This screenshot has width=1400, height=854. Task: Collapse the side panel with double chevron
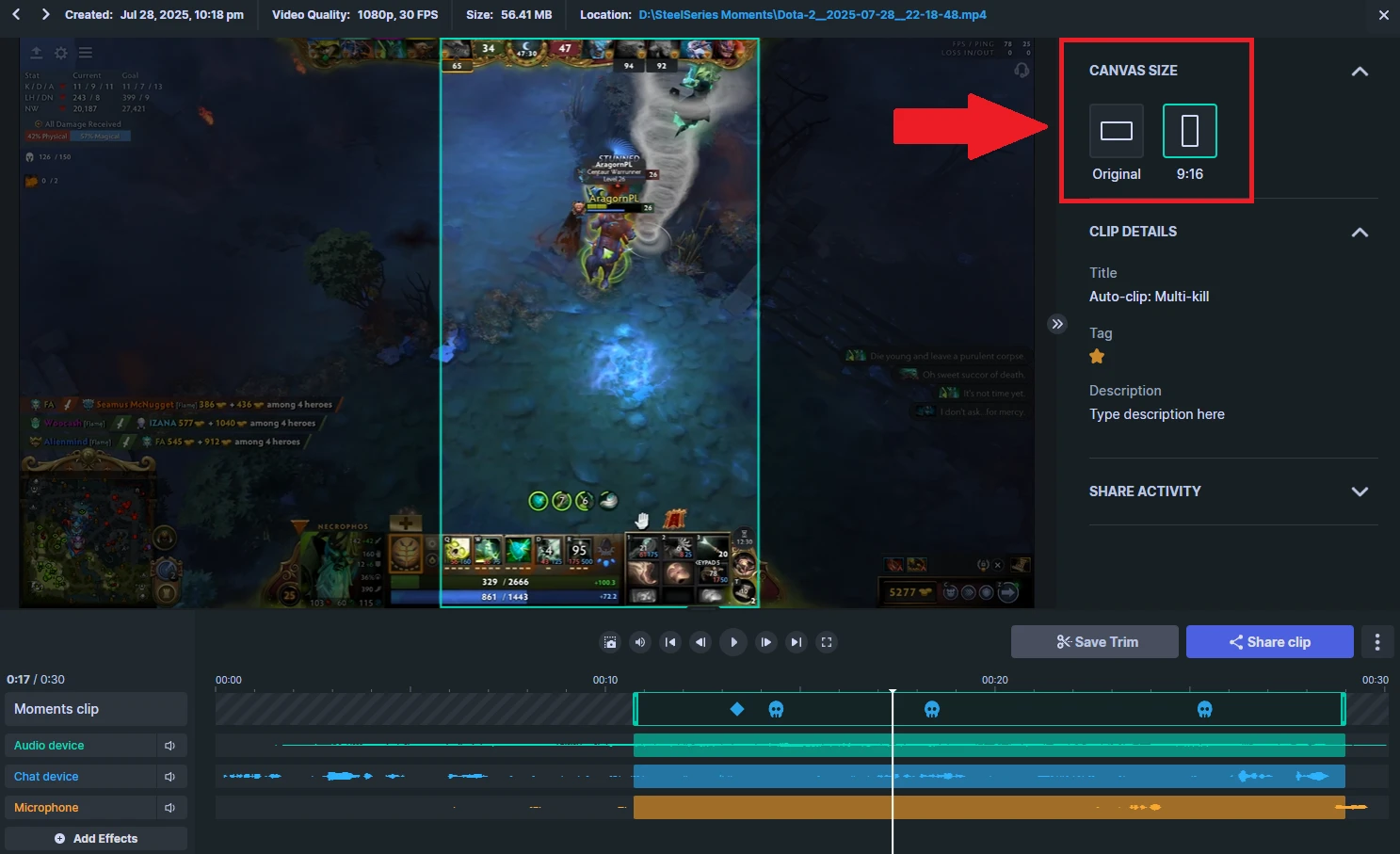click(1057, 324)
